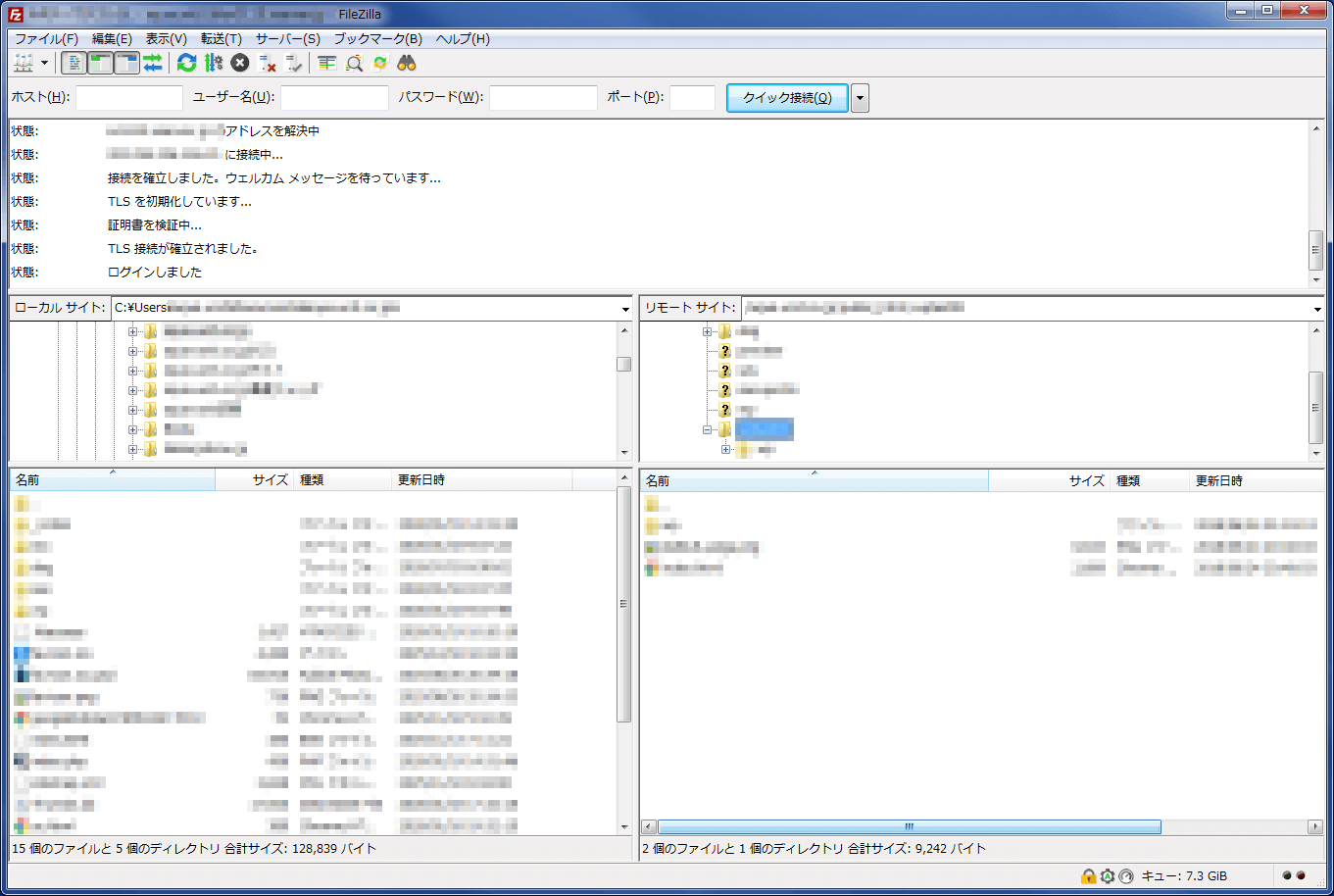Click the refresh file lists icon
The height and width of the screenshot is (896, 1334).
(186, 64)
